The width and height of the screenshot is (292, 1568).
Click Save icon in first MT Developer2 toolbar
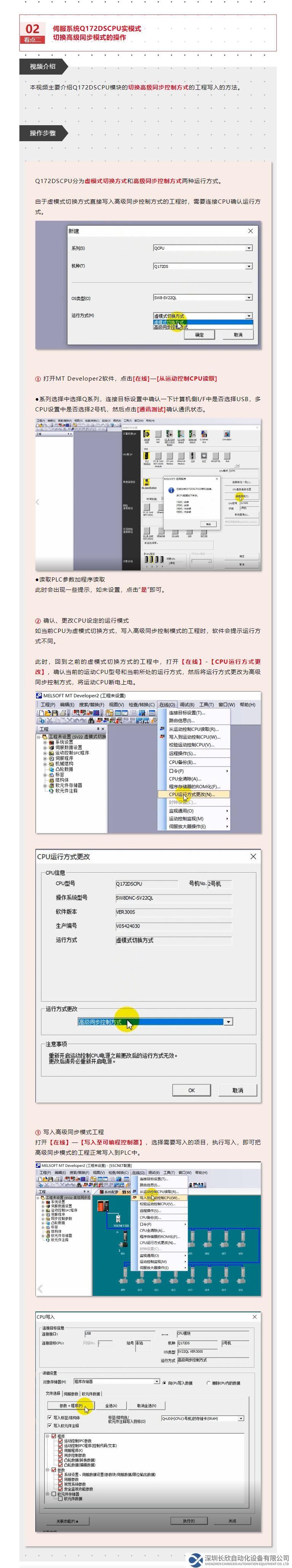coord(55,713)
